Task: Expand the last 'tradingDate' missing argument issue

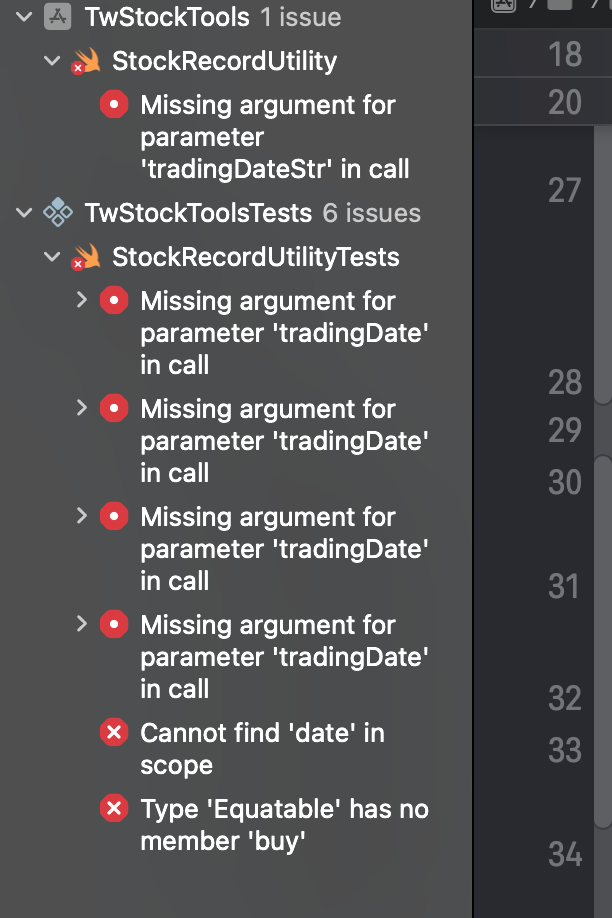Action: 82,624
